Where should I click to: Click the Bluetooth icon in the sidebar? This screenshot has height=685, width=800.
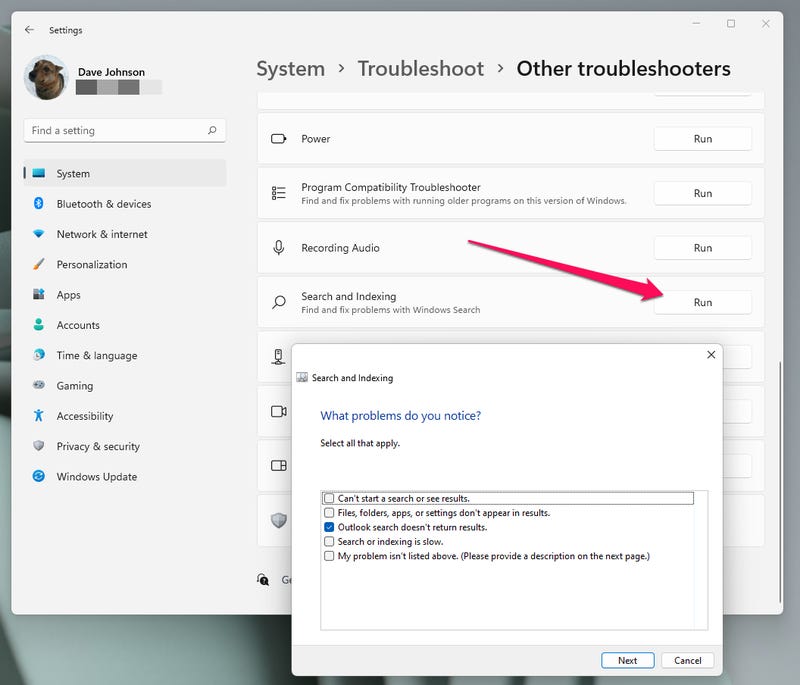tap(38, 204)
